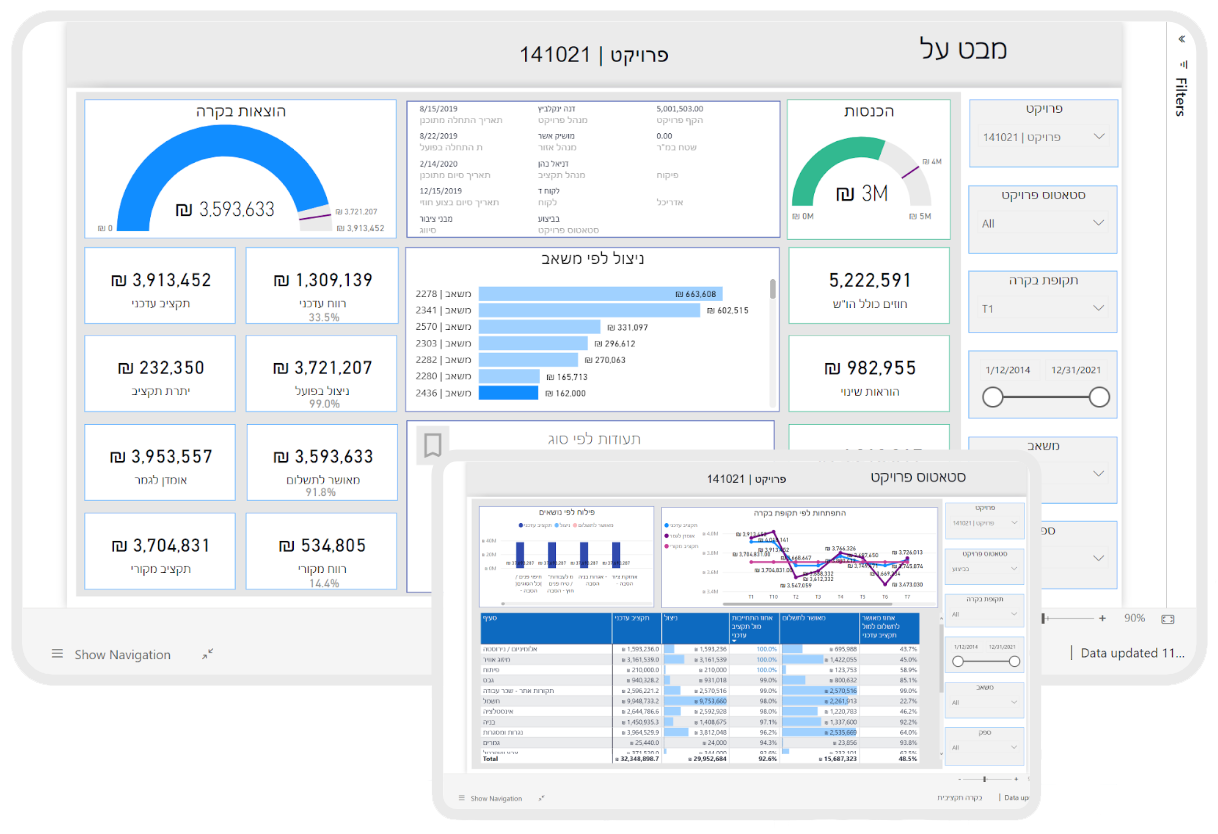This screenshot has height=834, width=1218.
Task: Click the right date slider handle in back window
Action: click(x=1099, y=398)
